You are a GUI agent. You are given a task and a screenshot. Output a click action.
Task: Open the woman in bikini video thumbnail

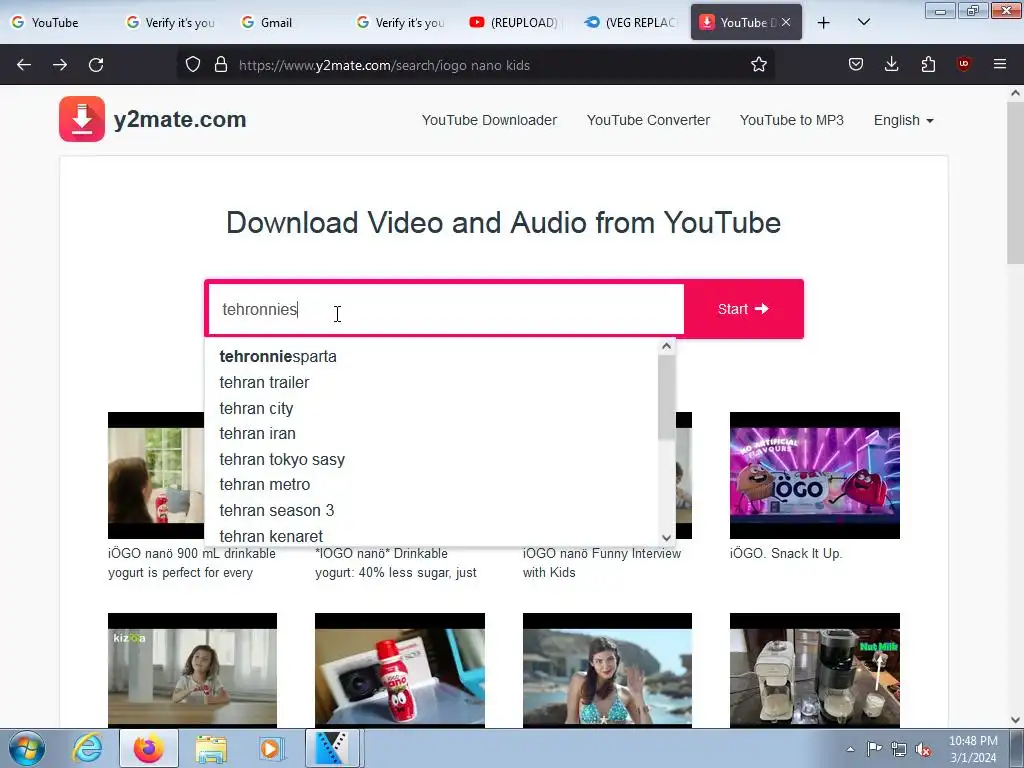pos(607,670)
